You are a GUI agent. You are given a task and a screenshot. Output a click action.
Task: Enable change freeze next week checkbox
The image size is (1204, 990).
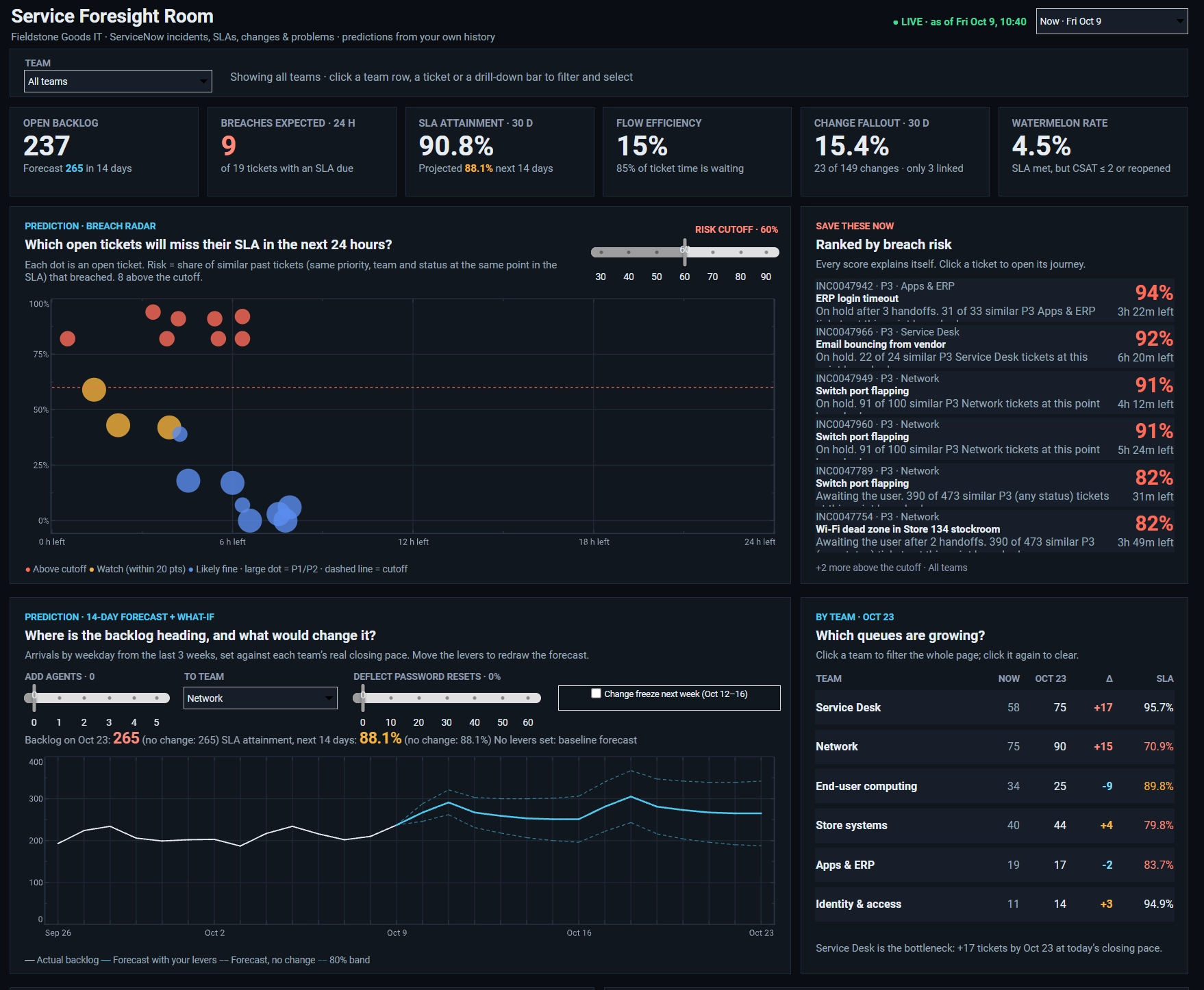[x=596, y=694]
